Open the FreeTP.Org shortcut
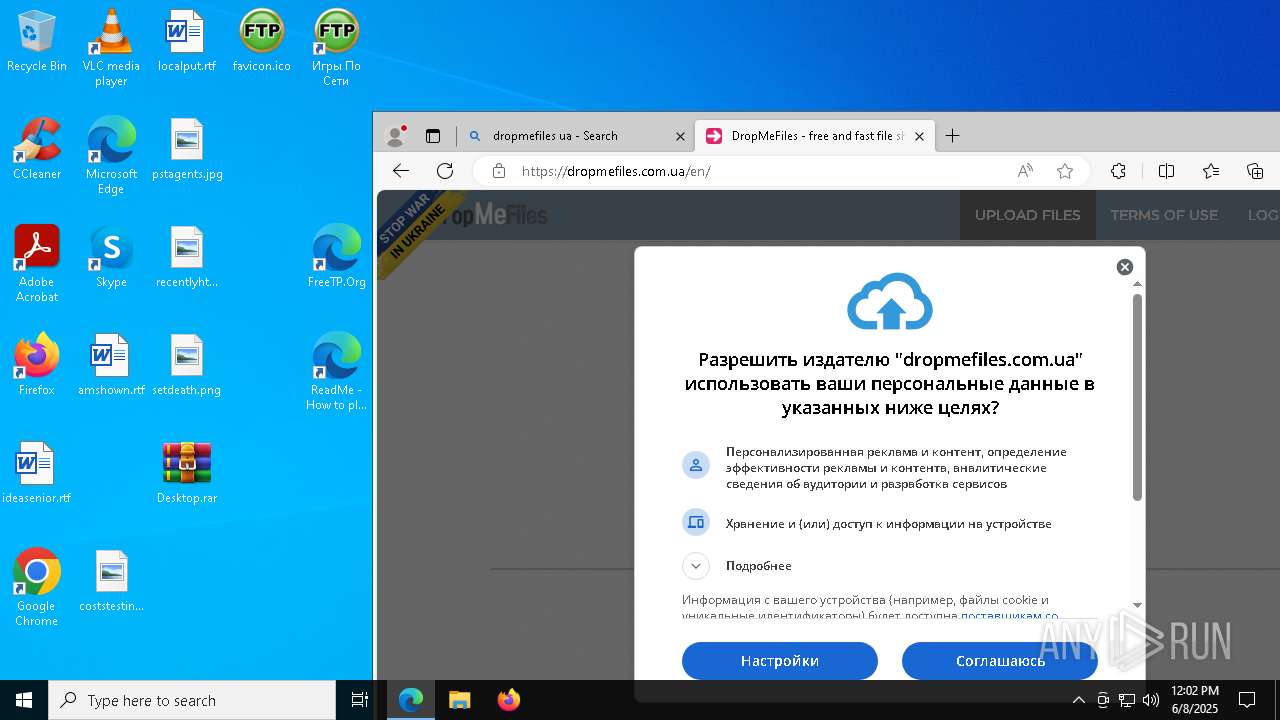1280x720 pixels. [336, 258]
